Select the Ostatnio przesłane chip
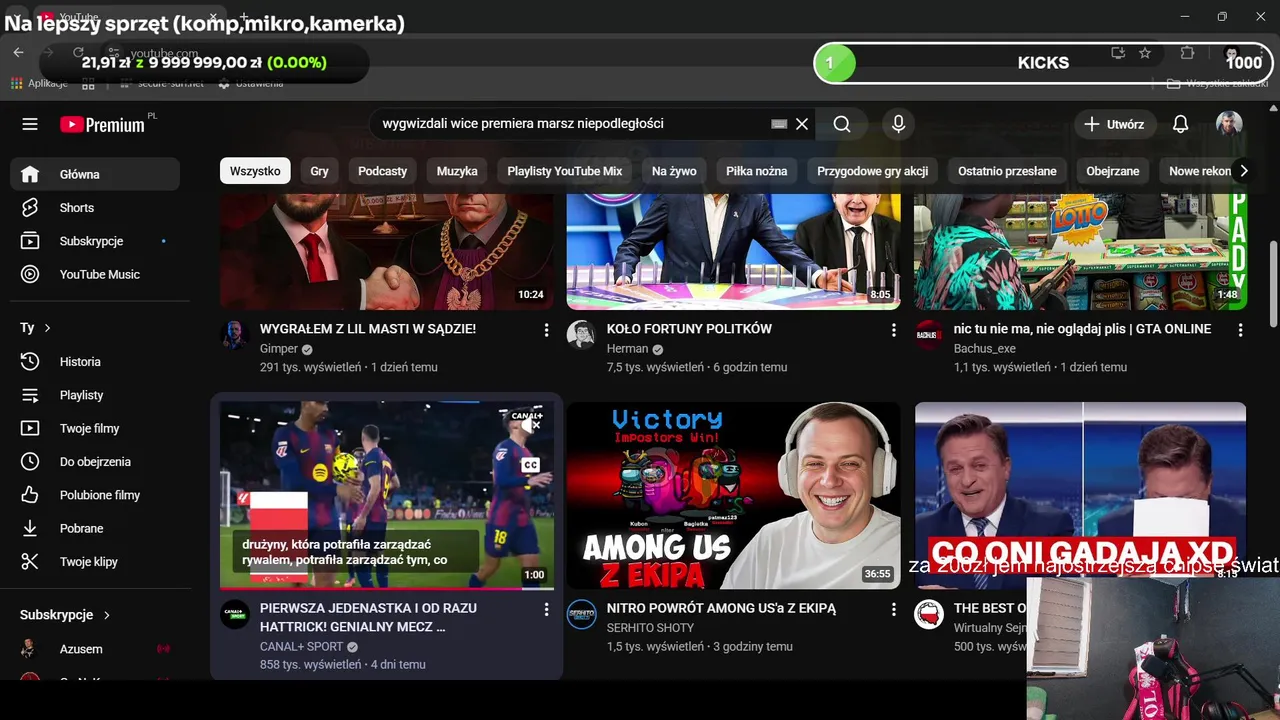 (x=1007, y=171)
